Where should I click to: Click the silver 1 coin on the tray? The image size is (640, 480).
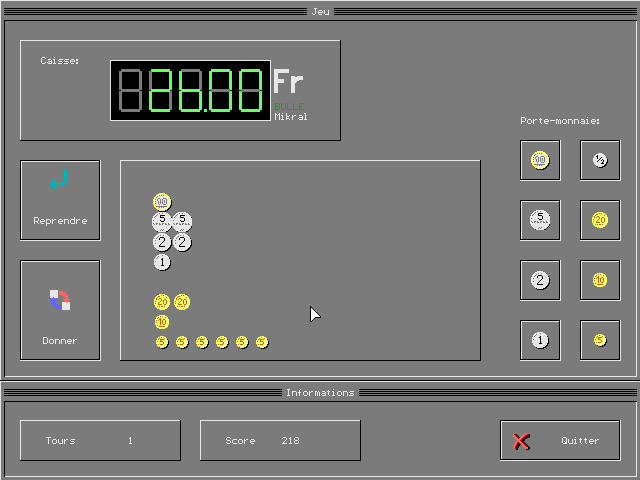(162, 262)
